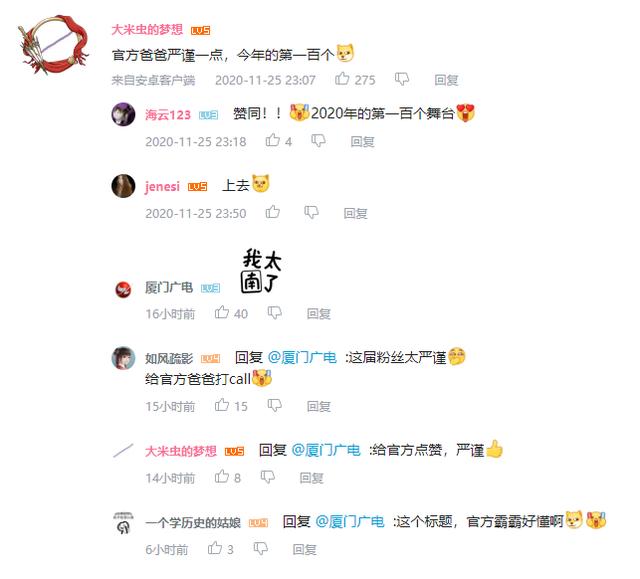Reply to 厦门广电's comment
Image resolution: width=640 pixels, height=579 pixels.
[x=318, y=313]
